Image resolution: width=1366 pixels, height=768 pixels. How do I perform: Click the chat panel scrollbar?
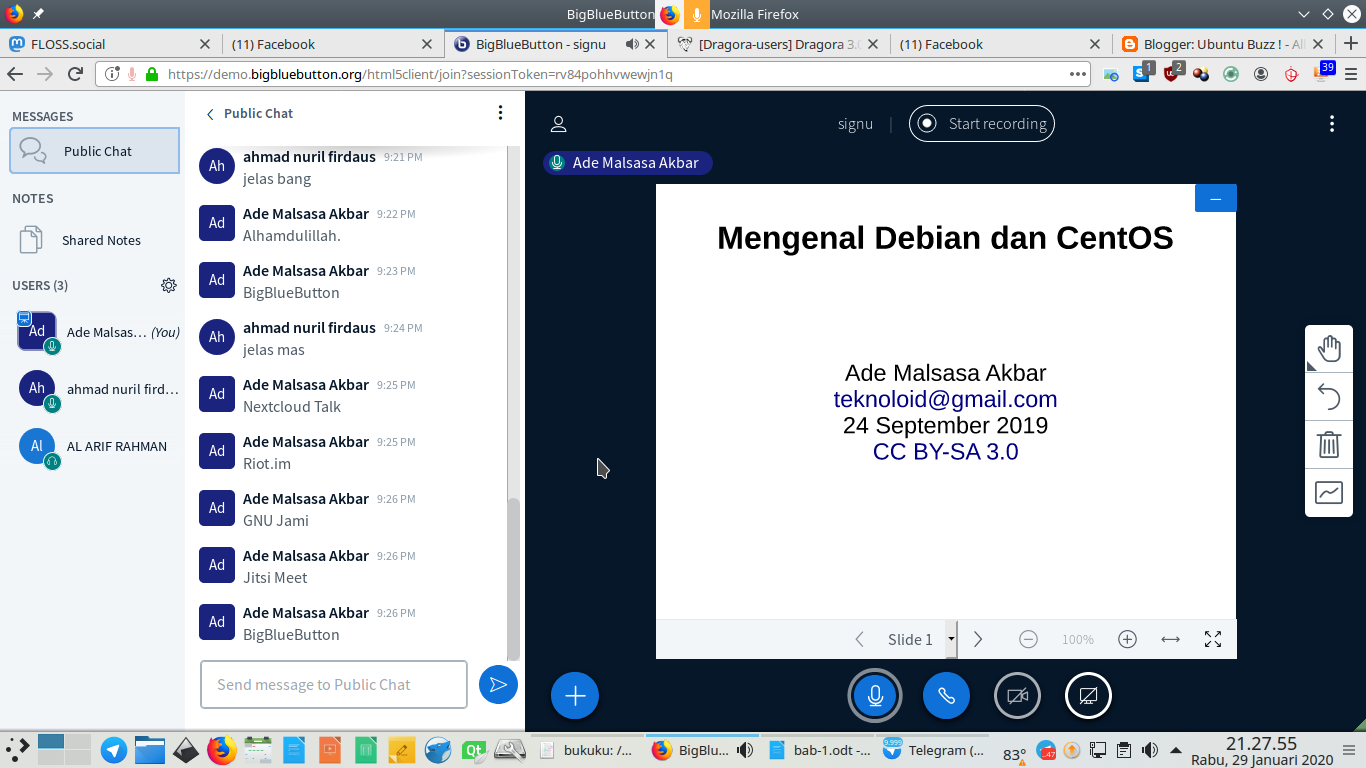[x=514, y=578]
